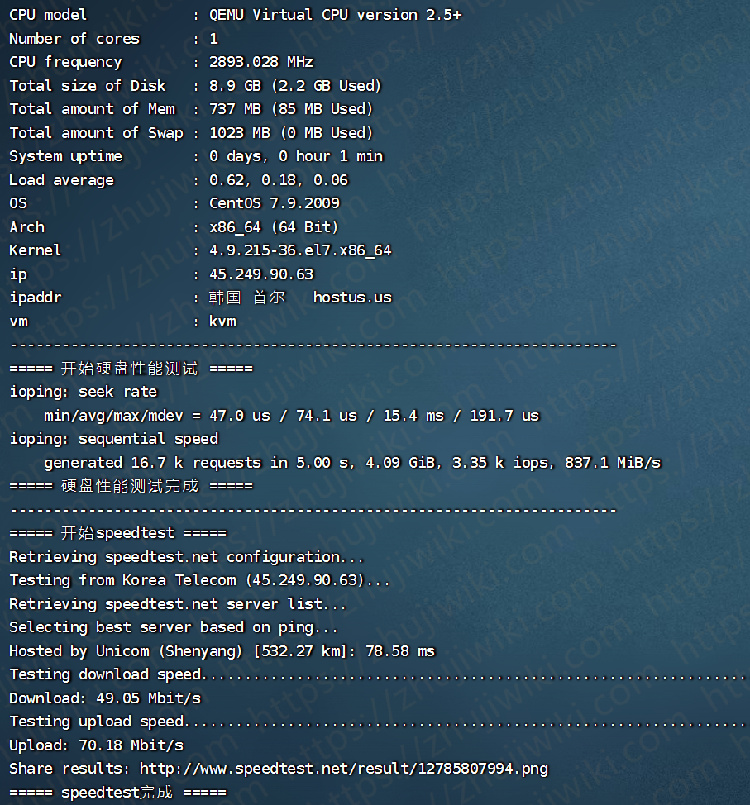The height and width of the screenshot is (805, 750).
Task: Select the Load average numbers 0.62, 0.18, 0.06
Action: pyautogui.click(x=279, y=180)
